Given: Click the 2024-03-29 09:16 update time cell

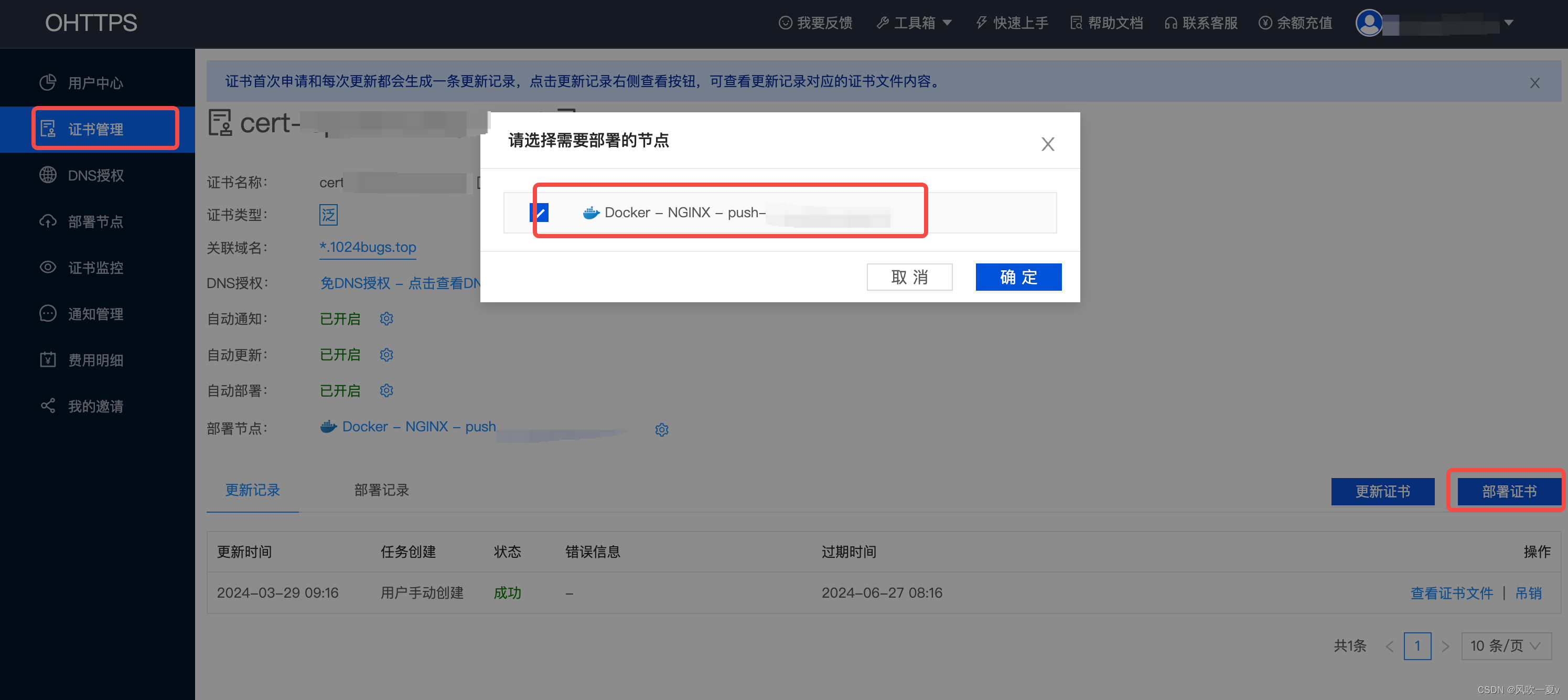Looking at the screenshot, I should click(x=277, y=593).
